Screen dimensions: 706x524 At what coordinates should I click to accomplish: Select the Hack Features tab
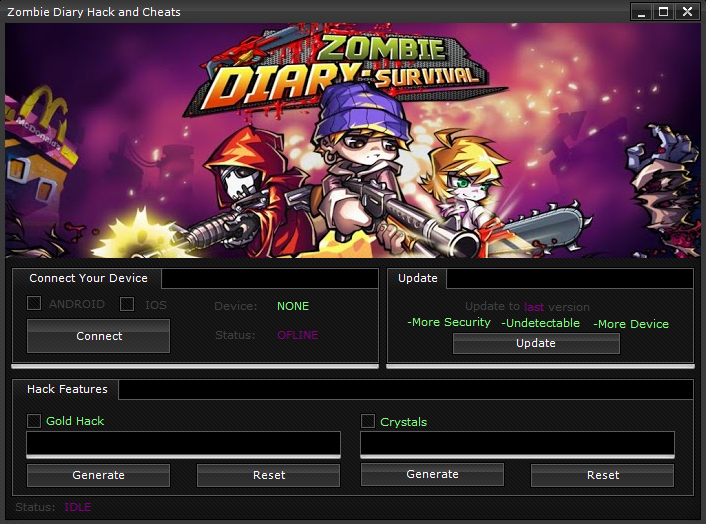pyautogui.click(x=67, y=389)
